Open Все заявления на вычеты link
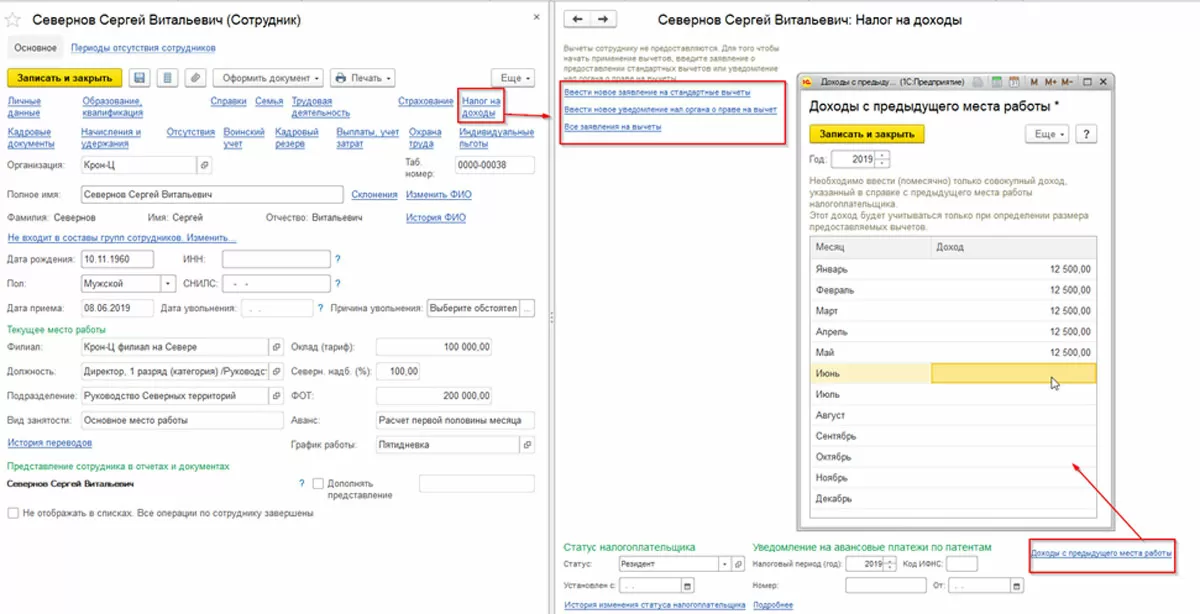 pyautogui.click(x=612, y=127)
